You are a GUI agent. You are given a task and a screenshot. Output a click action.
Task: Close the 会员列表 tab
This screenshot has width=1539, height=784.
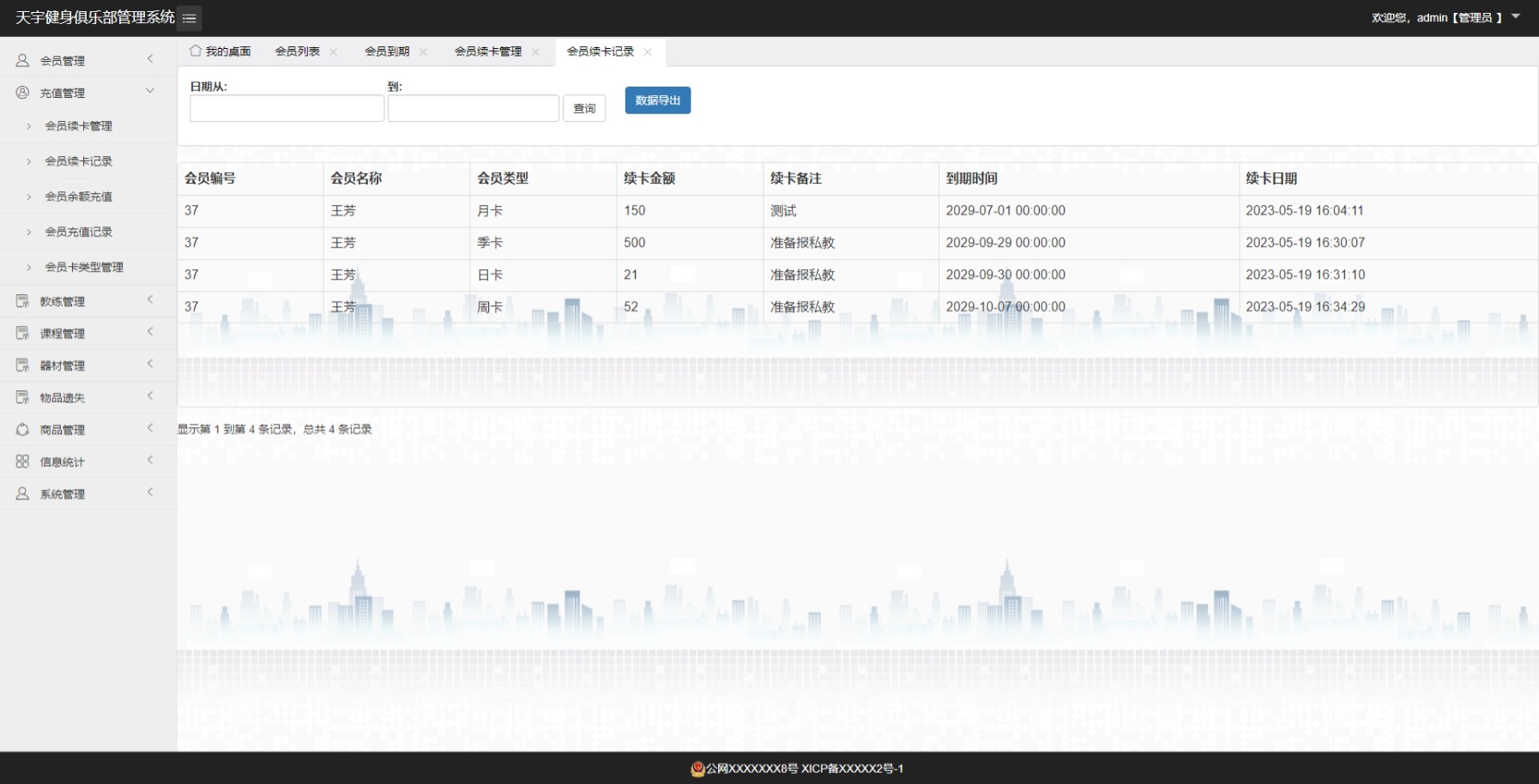334,51
